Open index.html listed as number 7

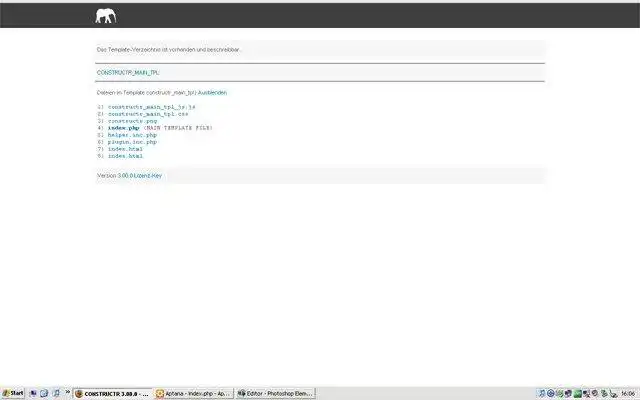(125, 149)
